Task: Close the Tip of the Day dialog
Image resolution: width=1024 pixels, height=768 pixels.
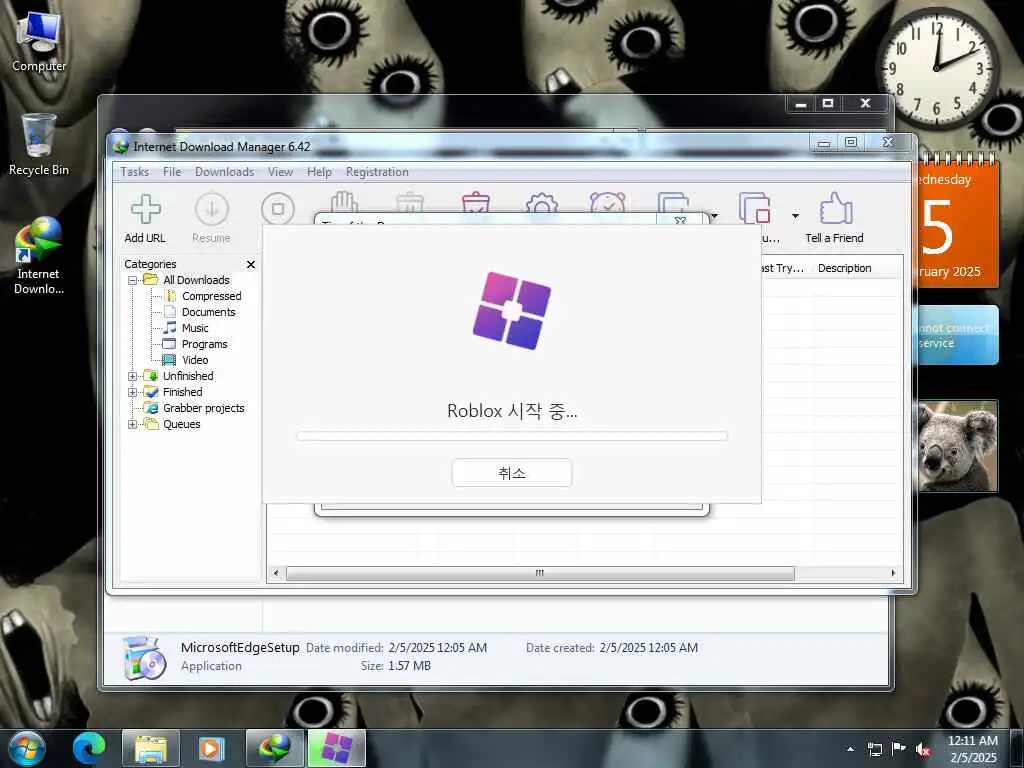Action: [x=680, y=220]
